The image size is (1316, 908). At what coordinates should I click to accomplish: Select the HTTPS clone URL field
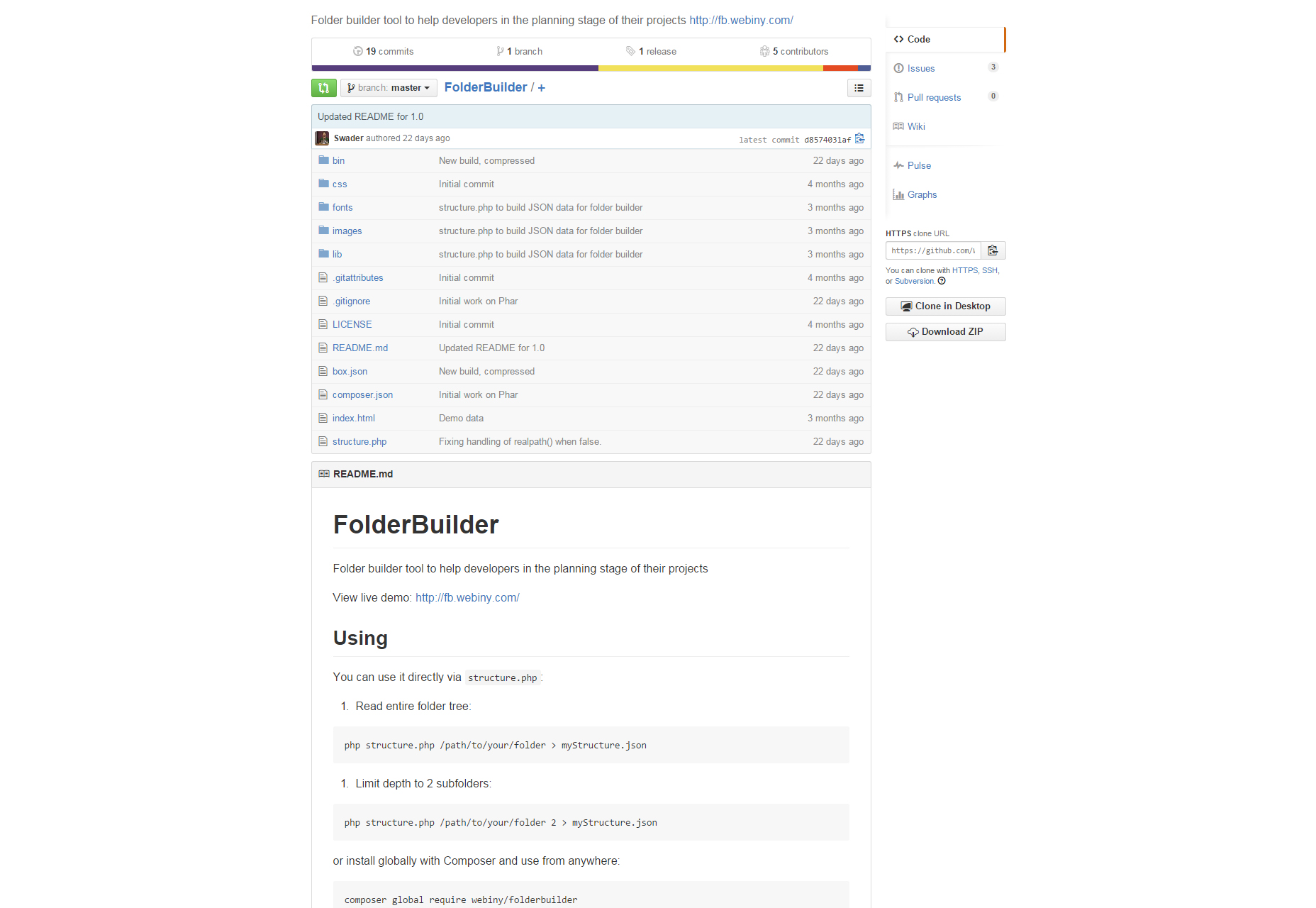click(932, 250)
